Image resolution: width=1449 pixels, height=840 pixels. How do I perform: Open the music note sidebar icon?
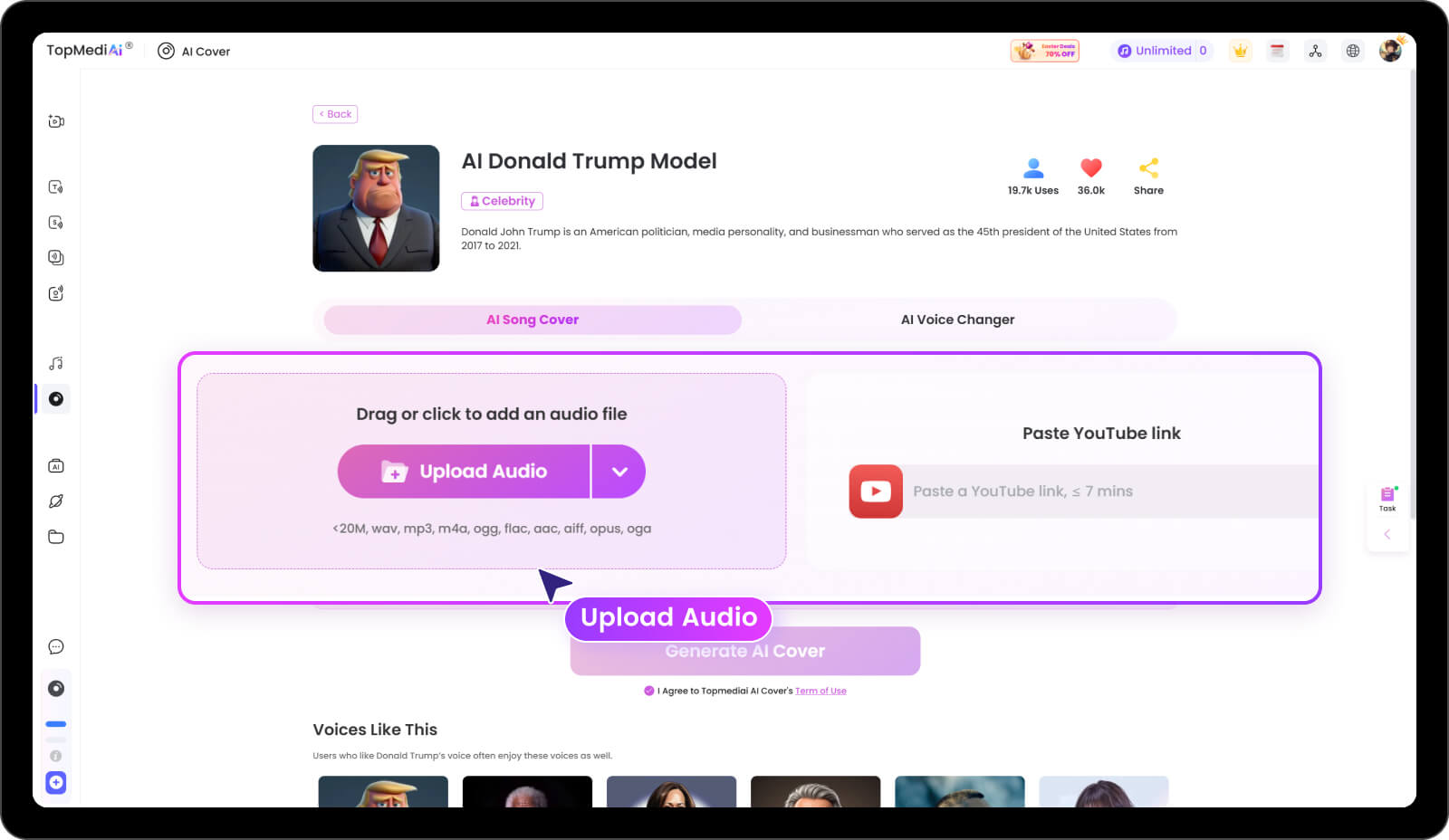(x=56, y=364)
